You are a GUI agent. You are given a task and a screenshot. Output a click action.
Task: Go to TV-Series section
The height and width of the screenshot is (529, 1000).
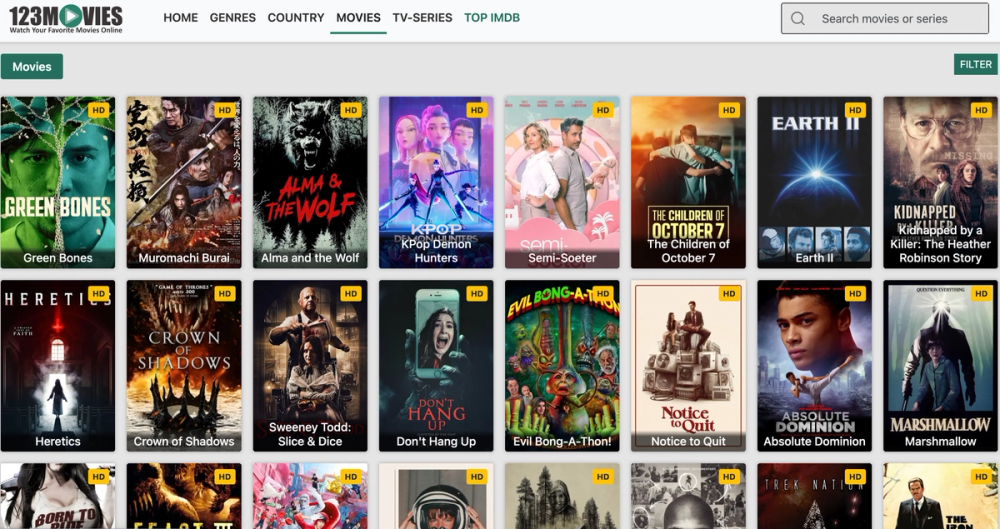pyautogui.click(x=422, y=18)
